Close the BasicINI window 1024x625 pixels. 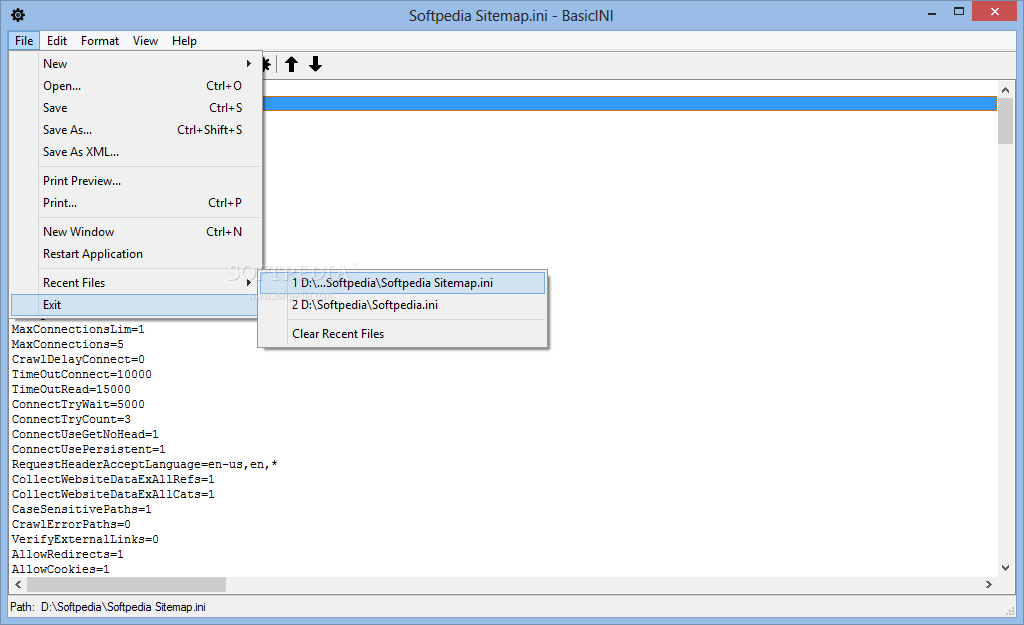coord(995,12)
